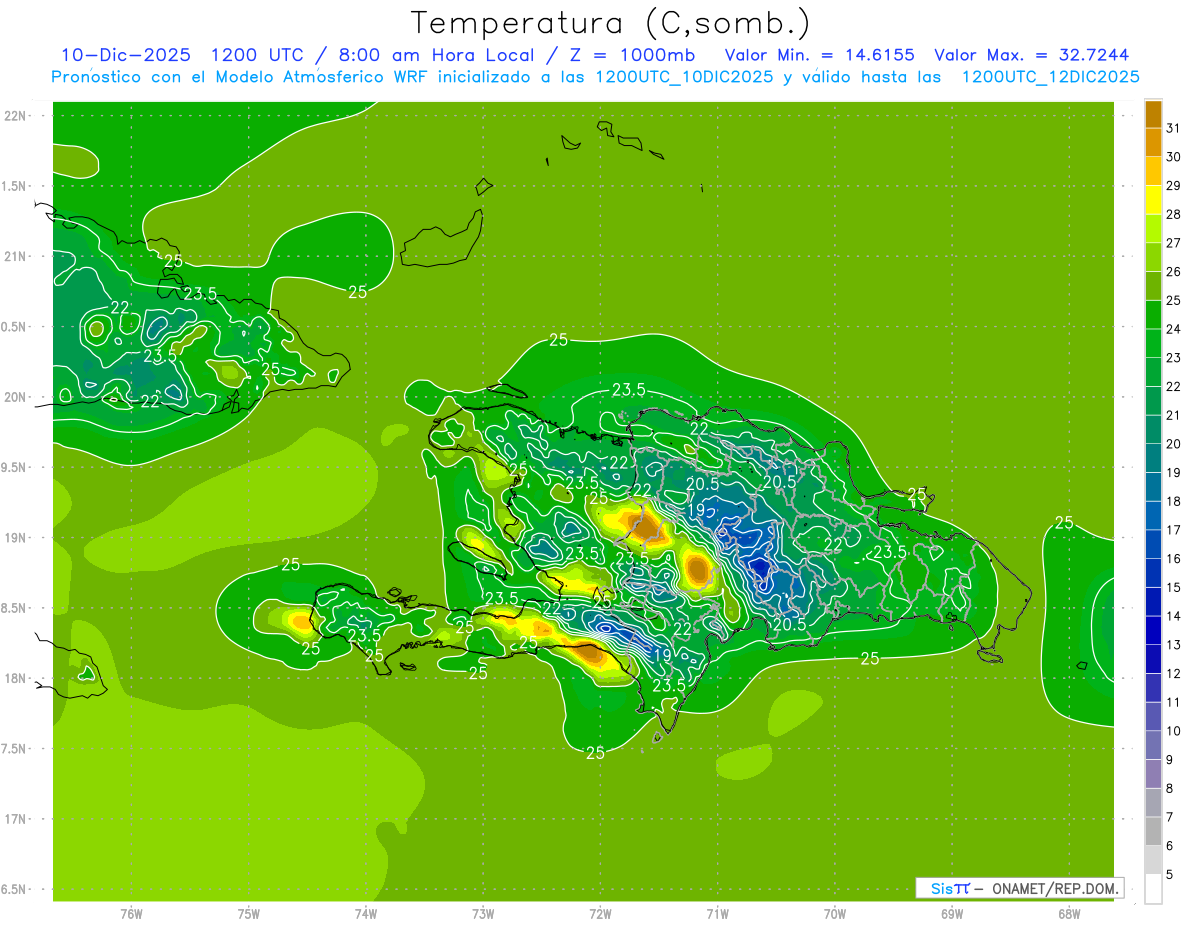Click the '20N' latitude axis label
The image size is (1200, 927).
click(14, 397)
